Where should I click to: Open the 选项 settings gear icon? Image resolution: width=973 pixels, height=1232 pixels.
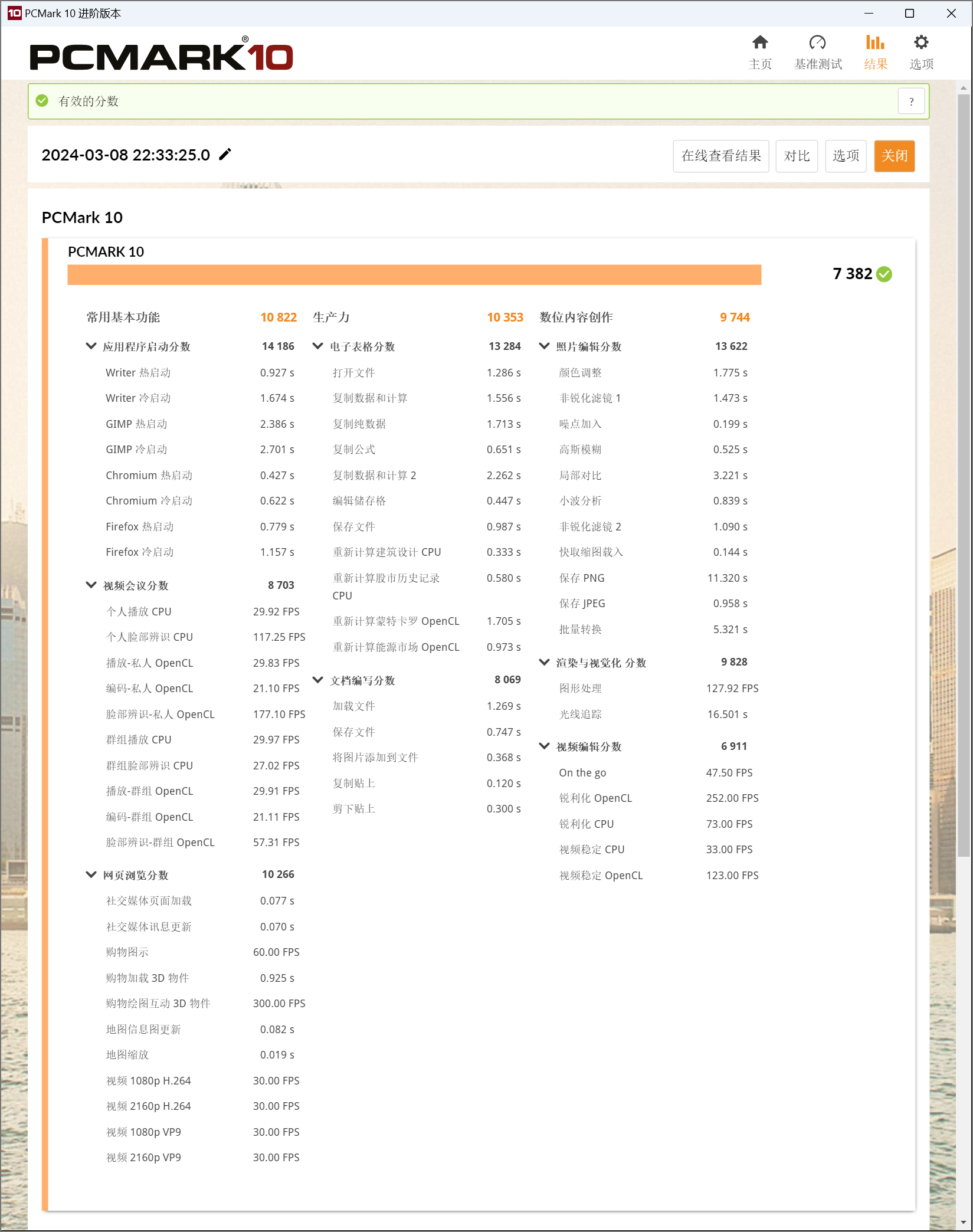coord(921,42)
